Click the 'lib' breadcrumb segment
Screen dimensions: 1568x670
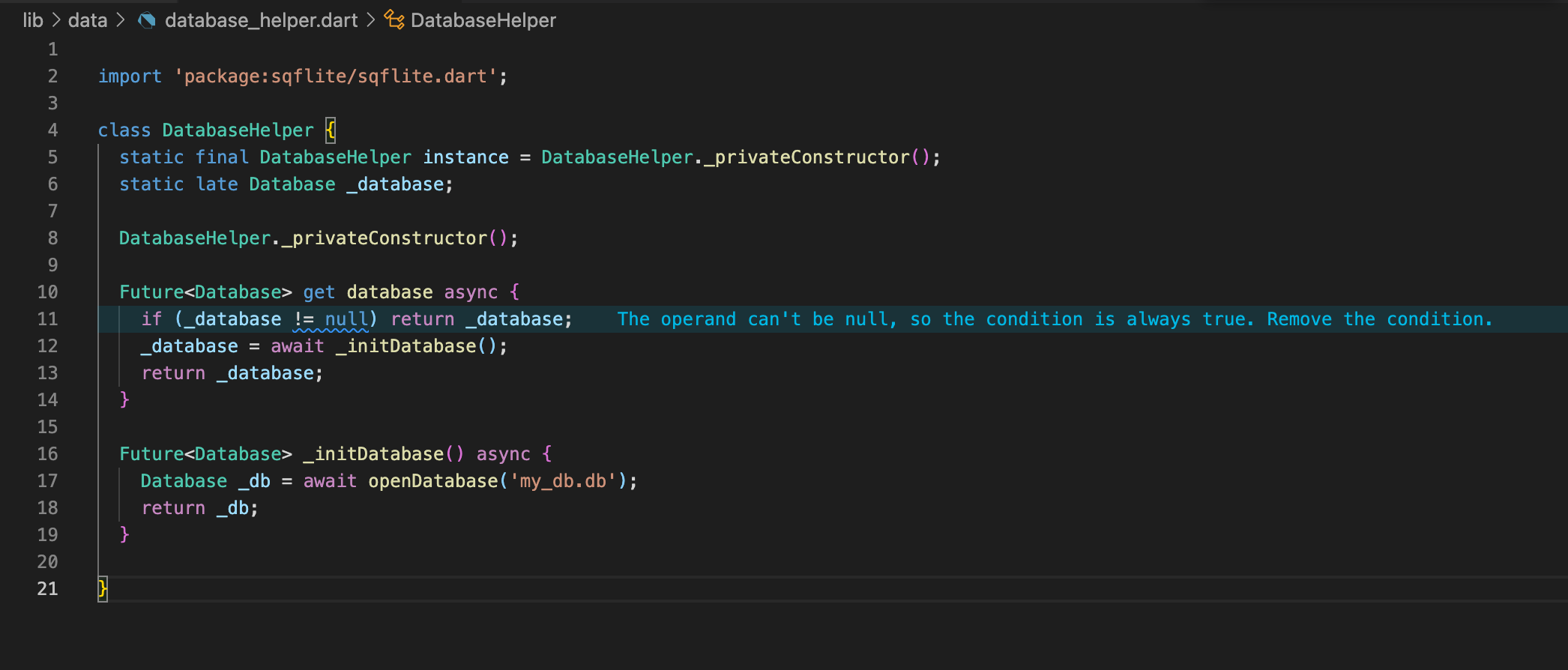pyautogui.click(x=33, y=20)
